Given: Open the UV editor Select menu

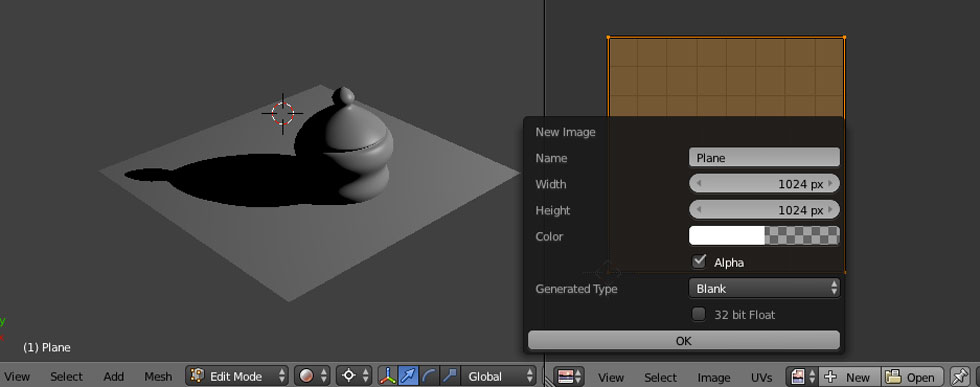Looking at the screenshot, I should (661, 378).
